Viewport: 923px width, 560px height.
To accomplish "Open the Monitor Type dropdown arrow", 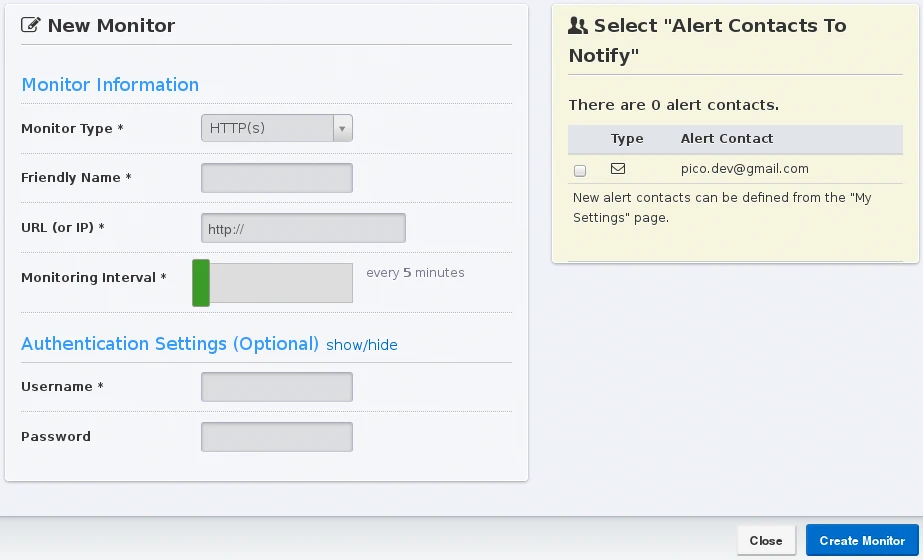I will pyautogui.click(x=343, y=128).
